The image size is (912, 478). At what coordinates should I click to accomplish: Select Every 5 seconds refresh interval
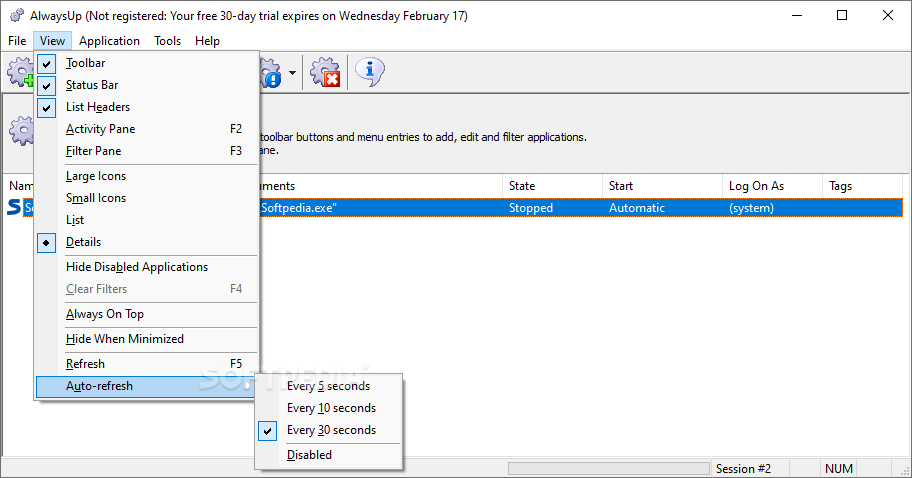coord(328,386)
